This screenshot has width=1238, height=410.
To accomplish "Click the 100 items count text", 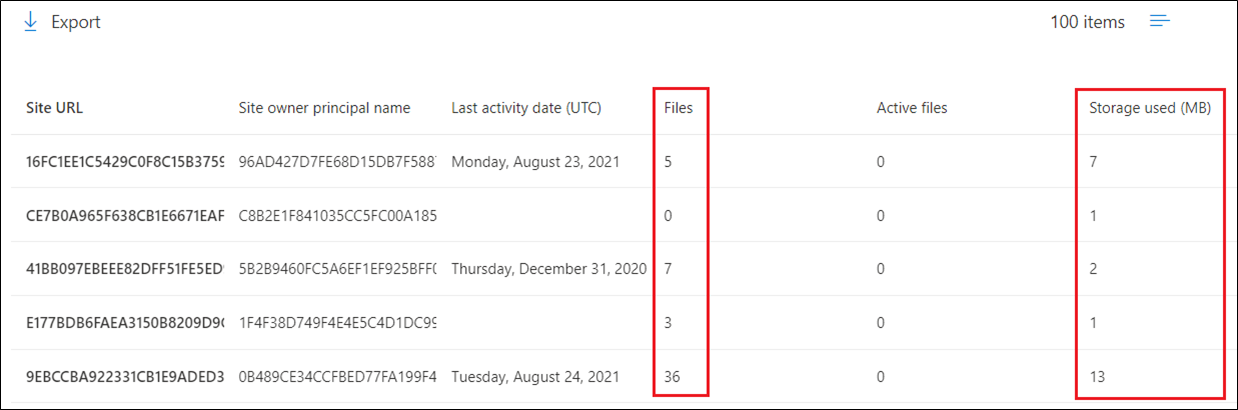I will pos(1087,22).
